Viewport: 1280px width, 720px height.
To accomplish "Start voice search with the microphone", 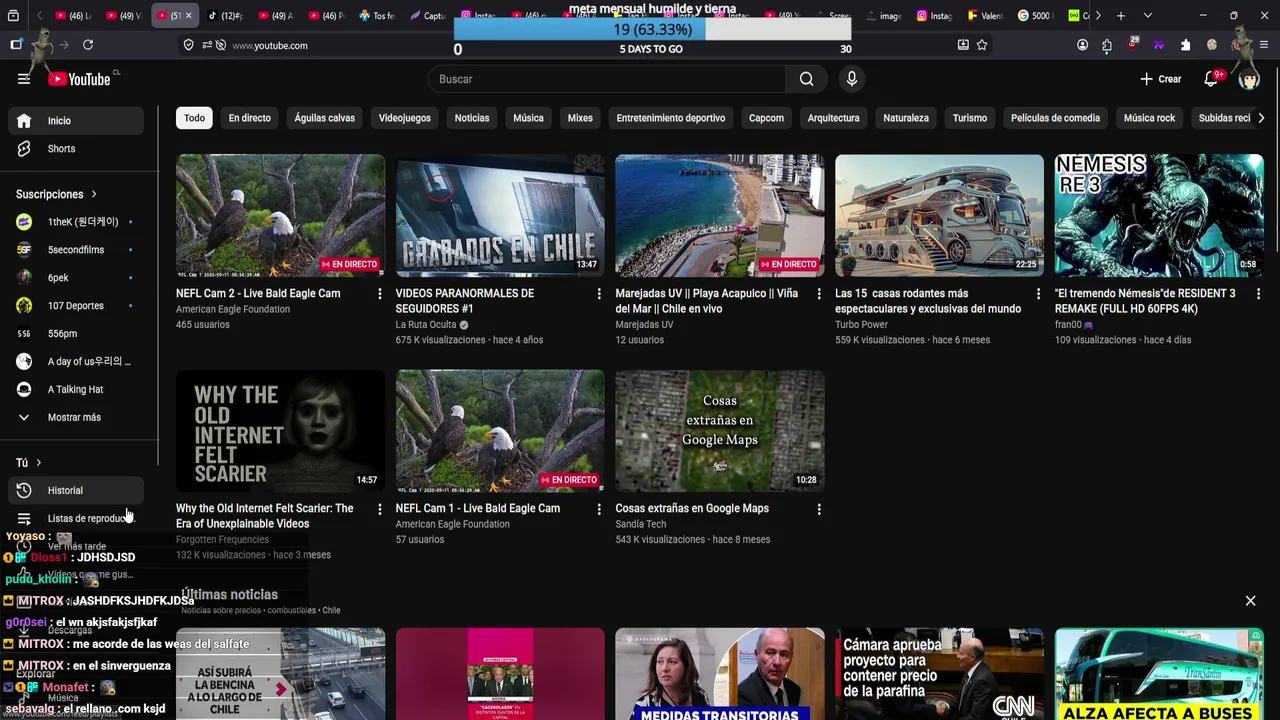I will [851, 79].
